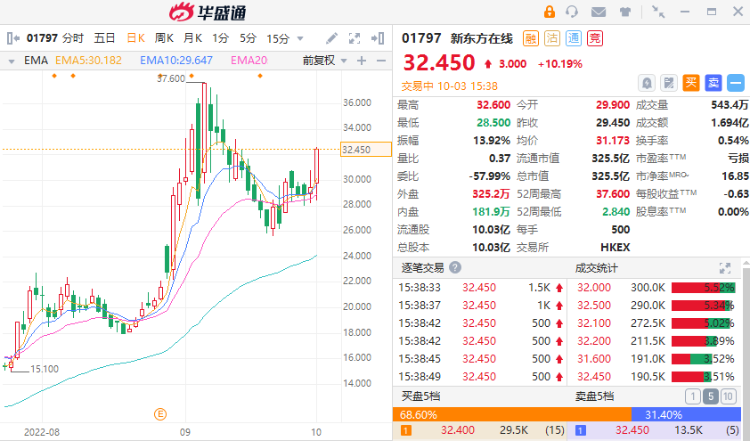
Task: Click the right panel scrollbar up arrow
Action: click(x=746, y=264)
